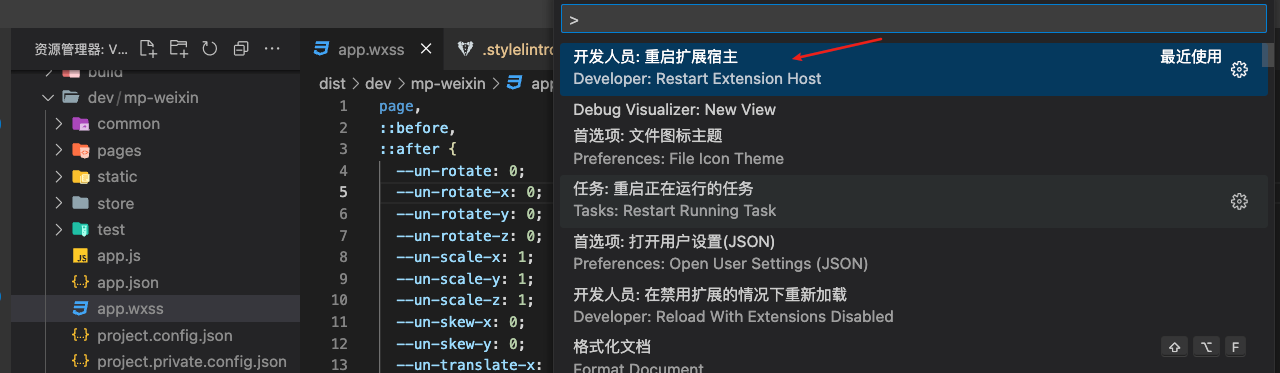Click the '::after {' selector line
This screenshot has height=373, width=1280.
tap(417, 149)
